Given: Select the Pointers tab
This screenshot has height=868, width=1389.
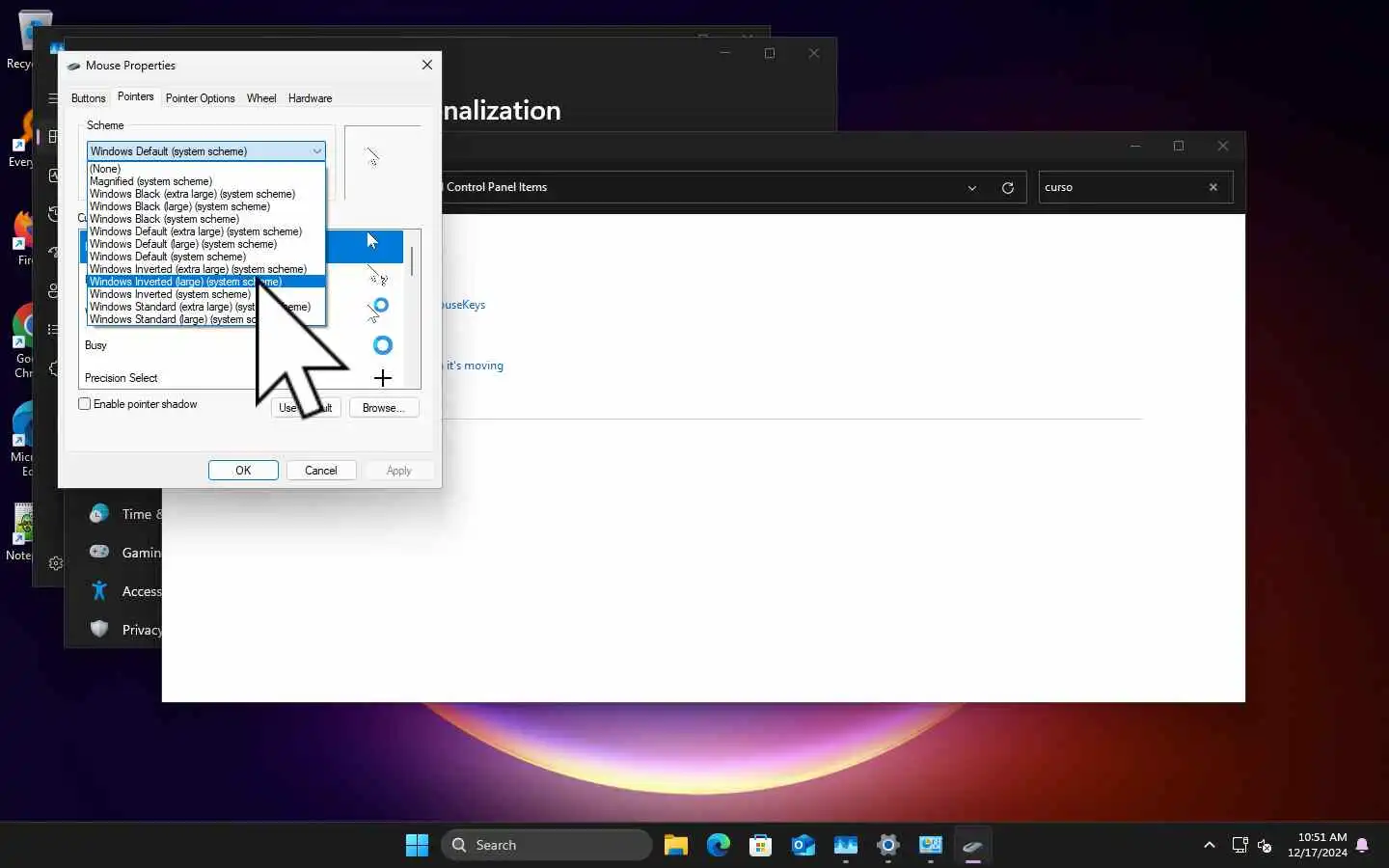Looking at the screenshot, I should pos(135,96).
